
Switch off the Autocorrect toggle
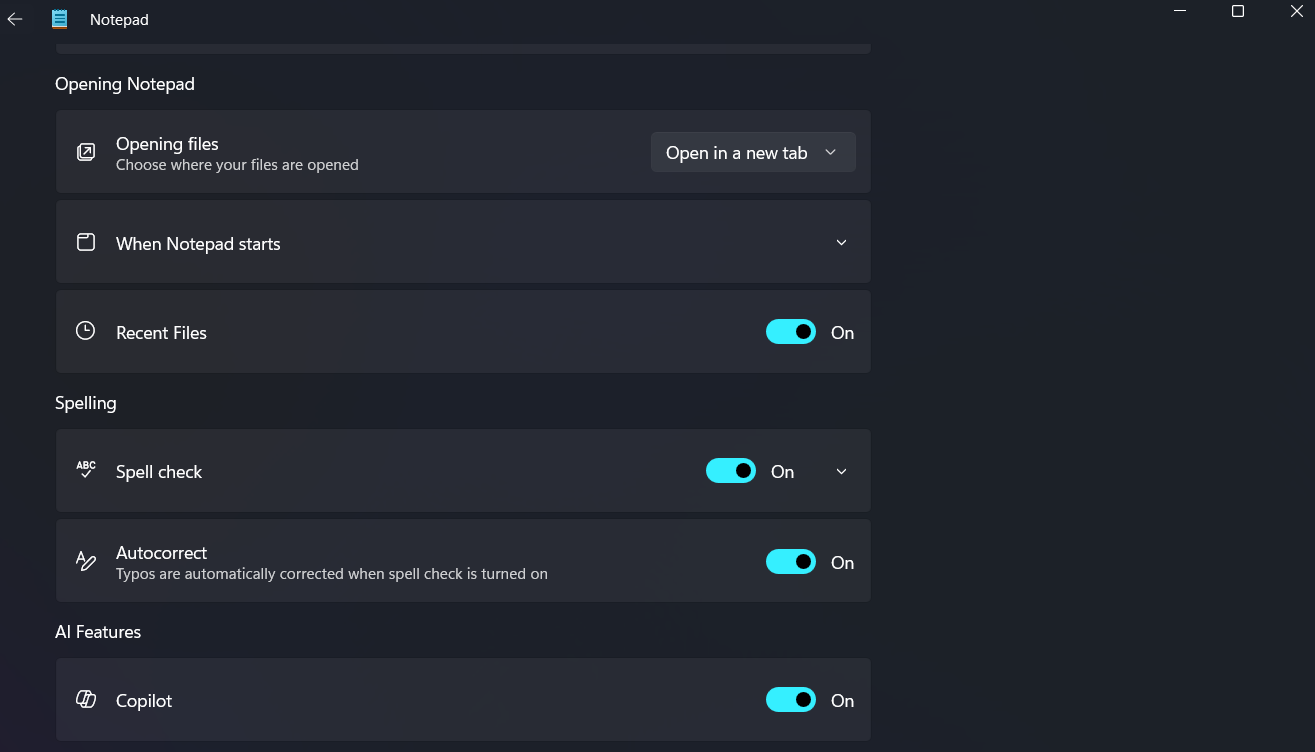[x=791, y=562]
